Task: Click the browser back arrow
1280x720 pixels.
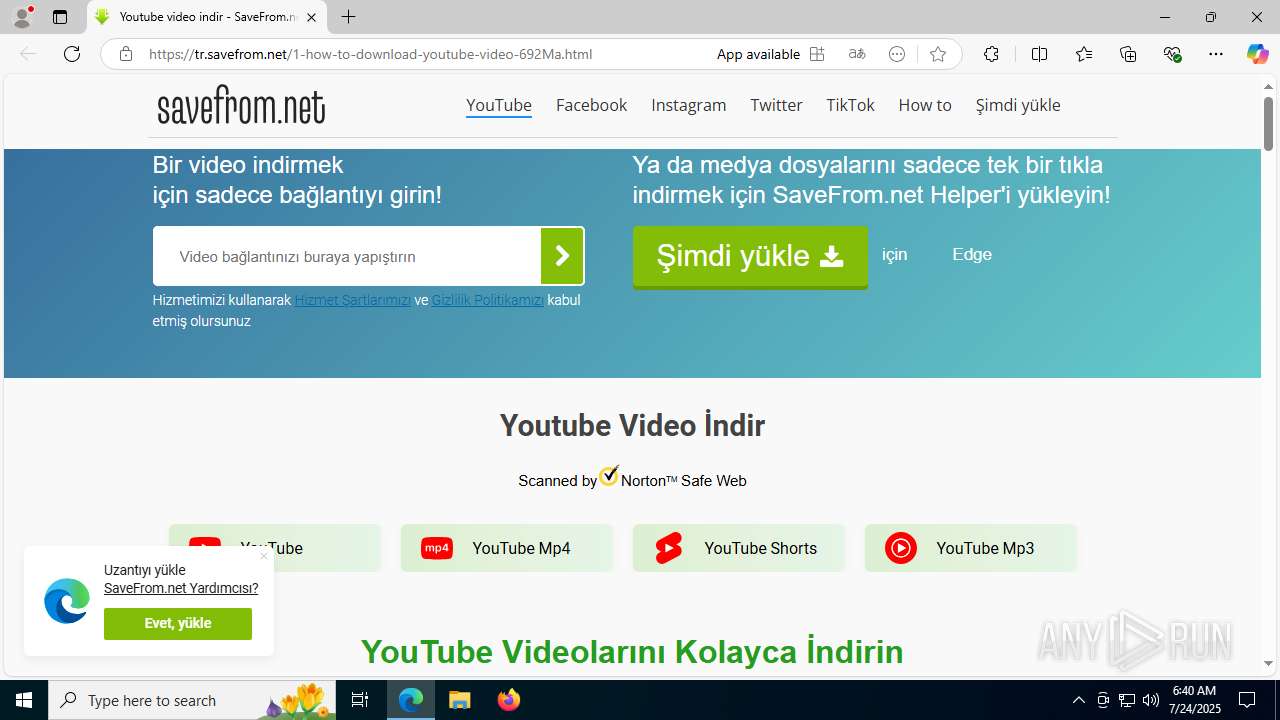Action: (28, 54)
